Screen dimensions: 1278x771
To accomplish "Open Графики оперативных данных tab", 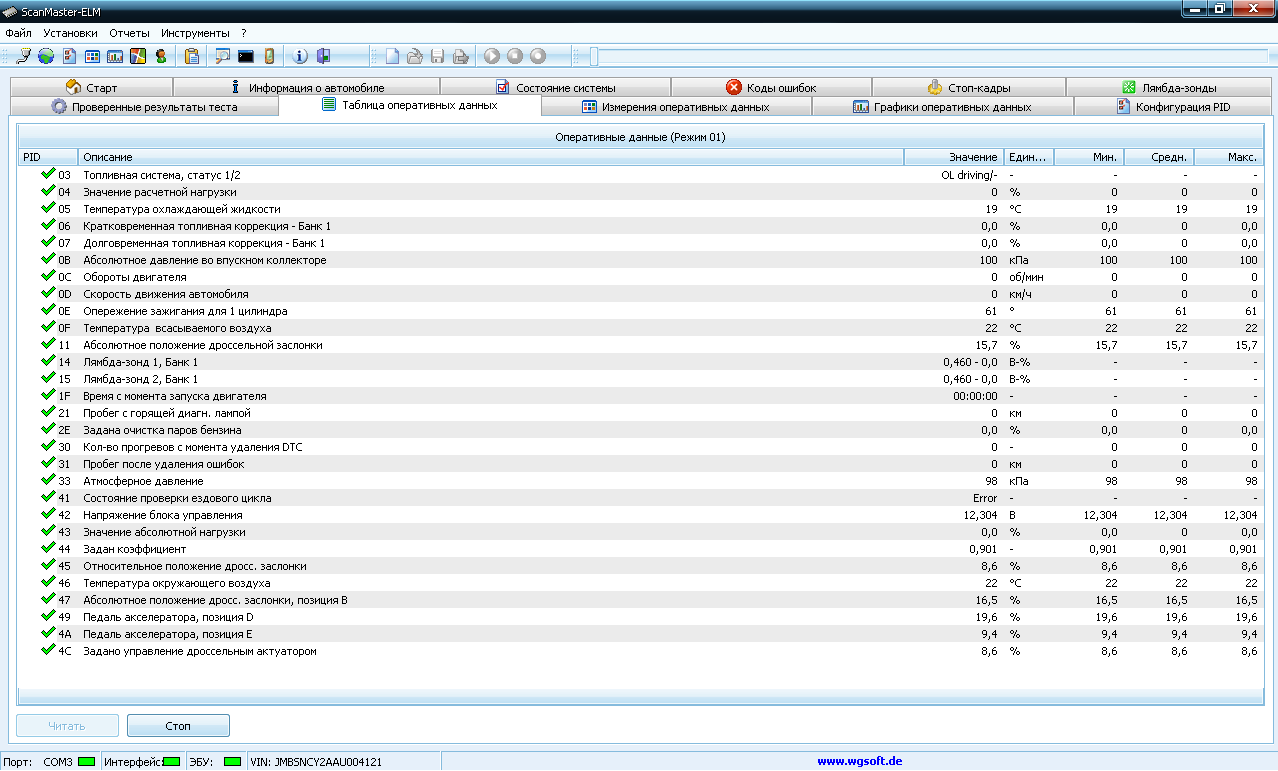I will point(942,107).
